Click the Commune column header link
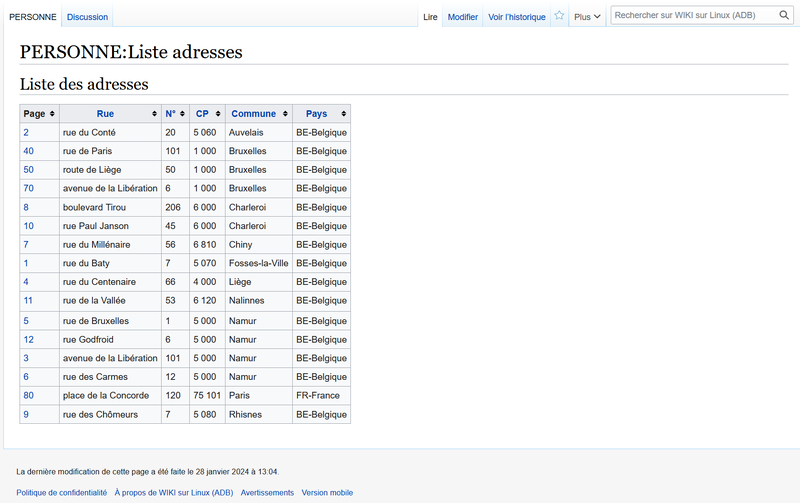Viewport: 800px width, 503px height. 254,114
